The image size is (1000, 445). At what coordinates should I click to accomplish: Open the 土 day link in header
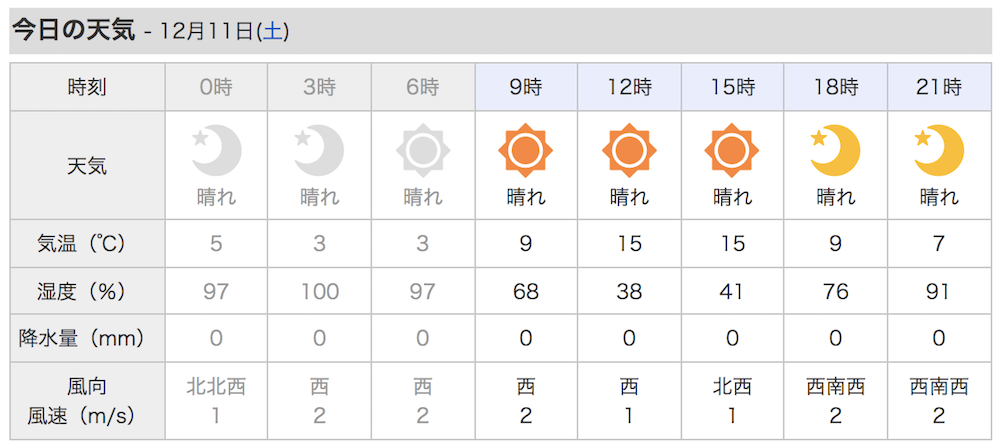[x=272, y=32]
